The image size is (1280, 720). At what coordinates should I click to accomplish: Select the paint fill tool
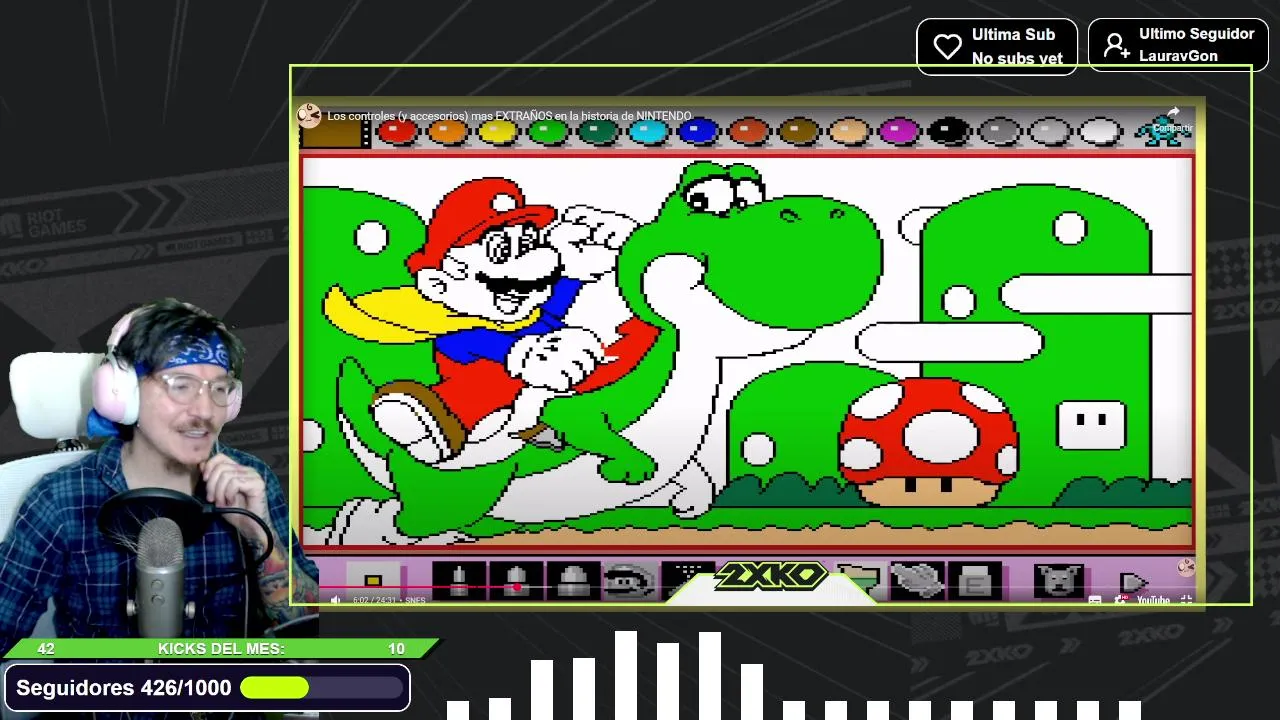coord(859,580)
